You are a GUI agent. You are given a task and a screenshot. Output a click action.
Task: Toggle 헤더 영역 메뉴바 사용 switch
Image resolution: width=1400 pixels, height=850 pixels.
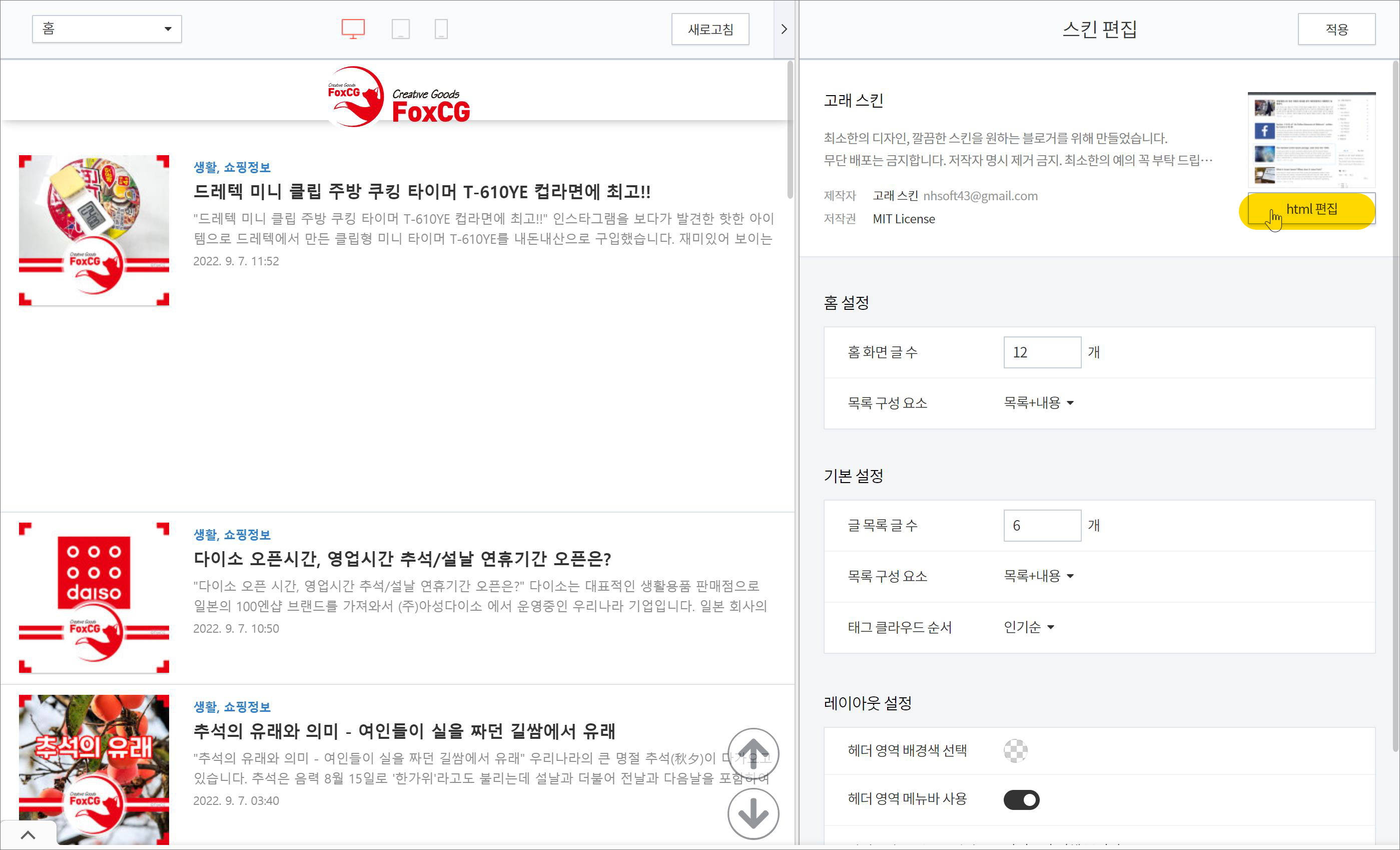coord(1021,799)
